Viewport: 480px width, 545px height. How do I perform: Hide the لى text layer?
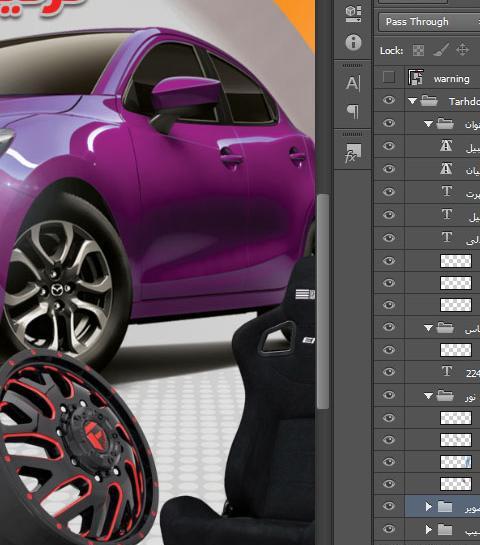click(x=389, y=238)
